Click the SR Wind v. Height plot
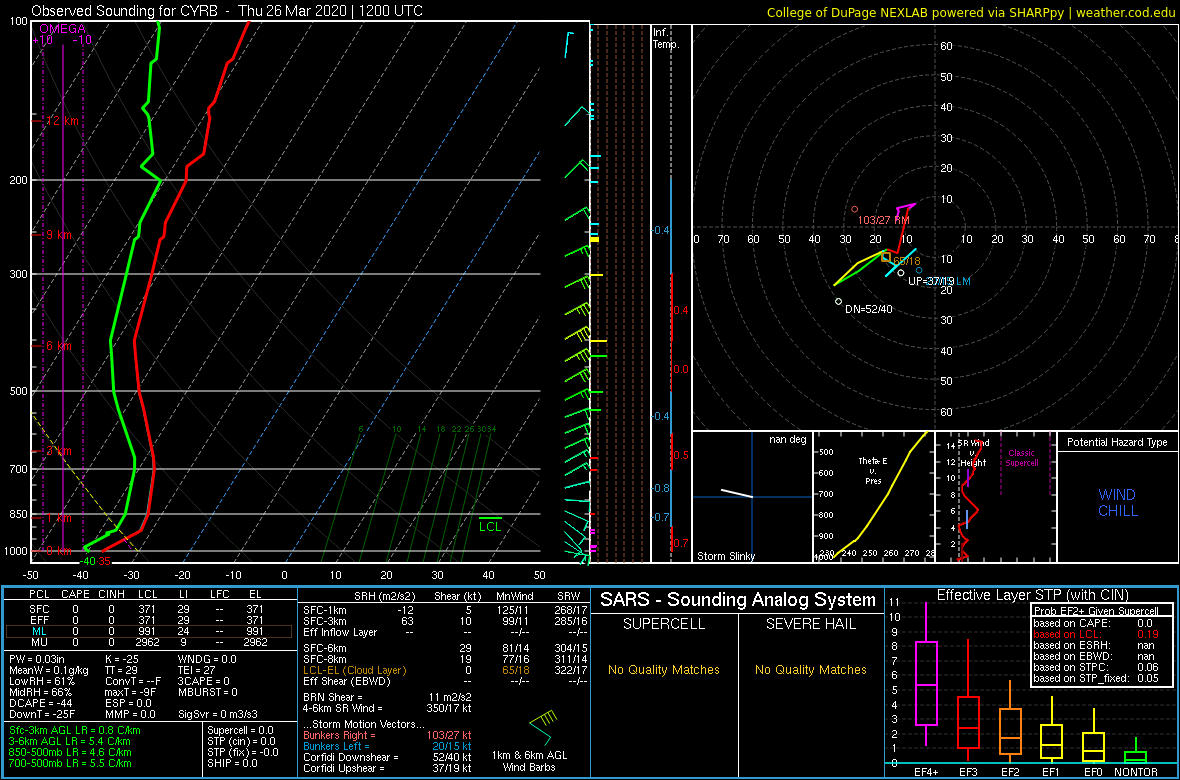The width and height of the screenshot is (1180, 780). pos(995,497)
